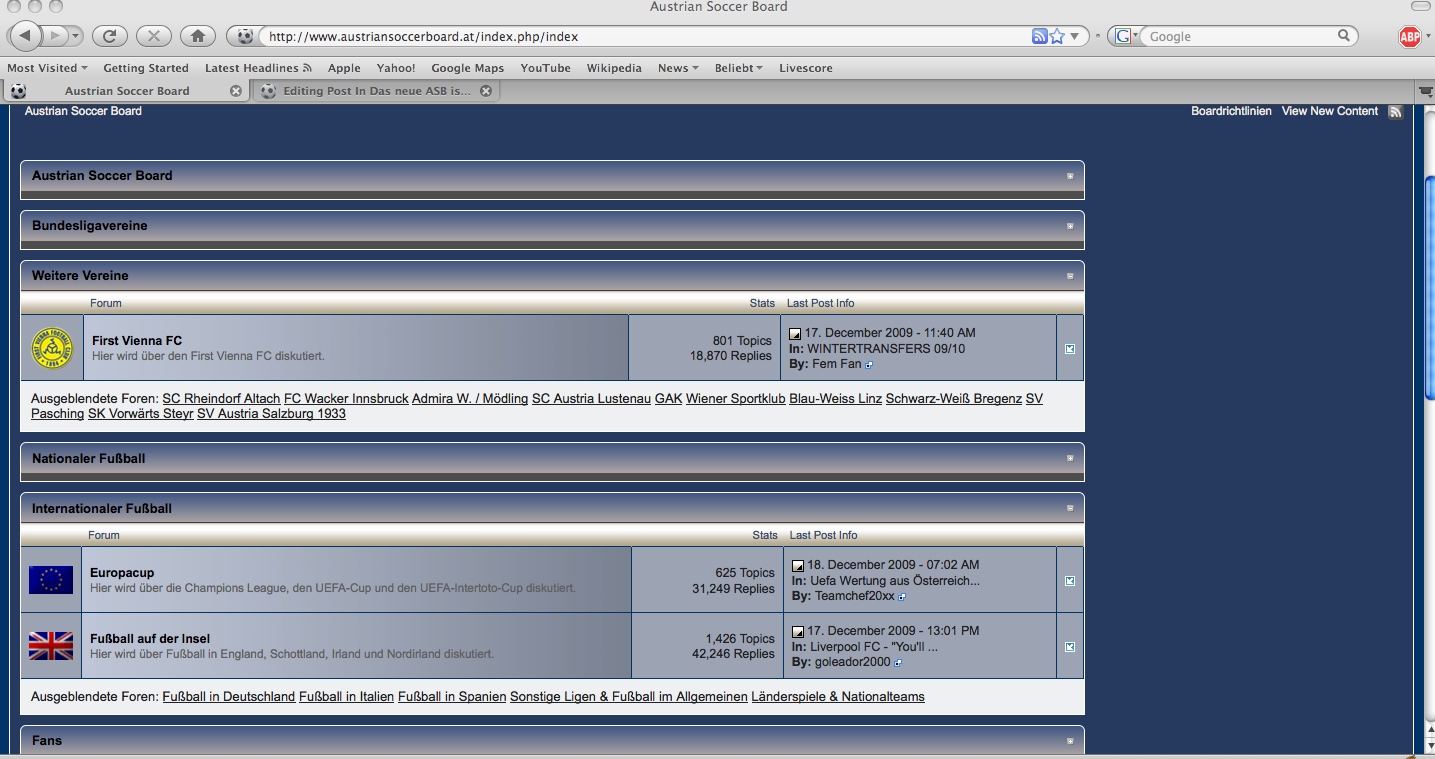Viewport: 1435px width, 759px height.
Task: Open last post icon before 17. December 13:01 PM
Action: (x=798, y=631)
